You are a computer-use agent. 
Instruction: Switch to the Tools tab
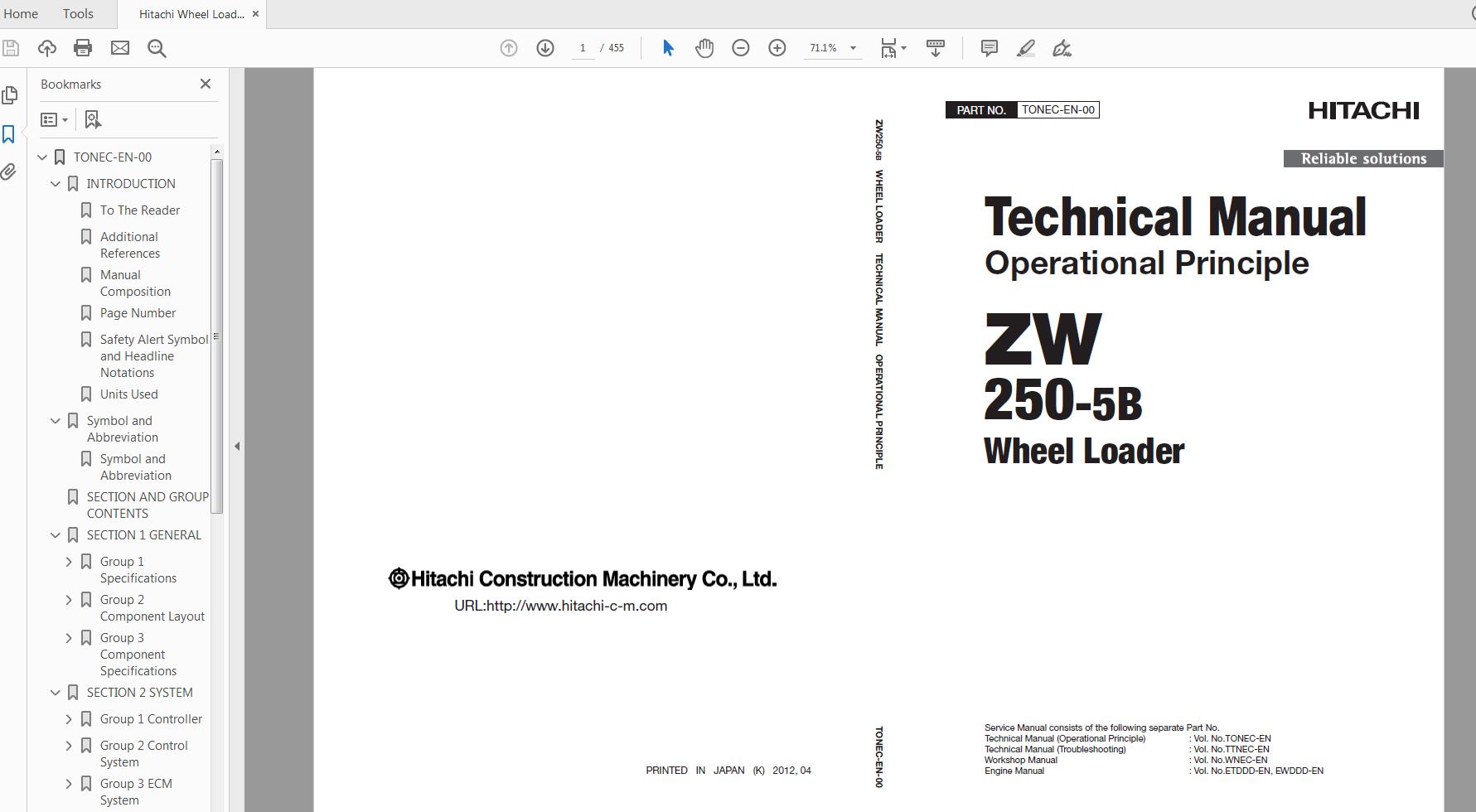[x=77, y=13]
